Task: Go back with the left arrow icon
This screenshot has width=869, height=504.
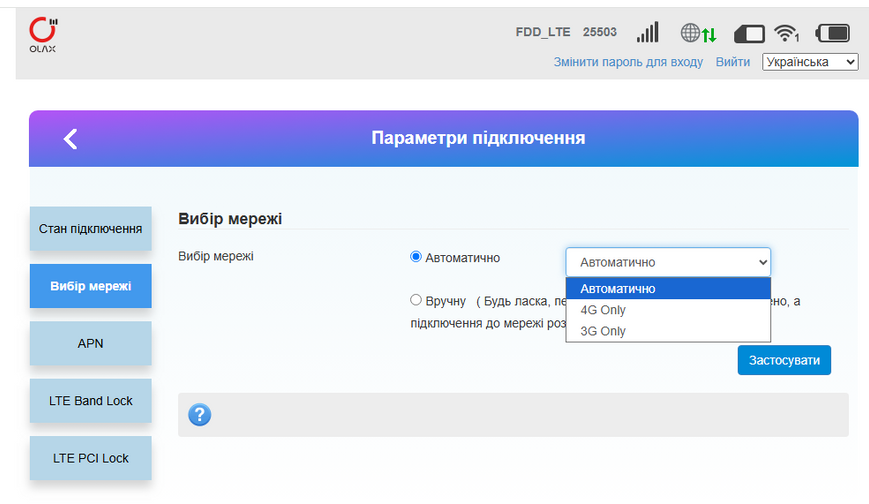Action: pos(70,139)
